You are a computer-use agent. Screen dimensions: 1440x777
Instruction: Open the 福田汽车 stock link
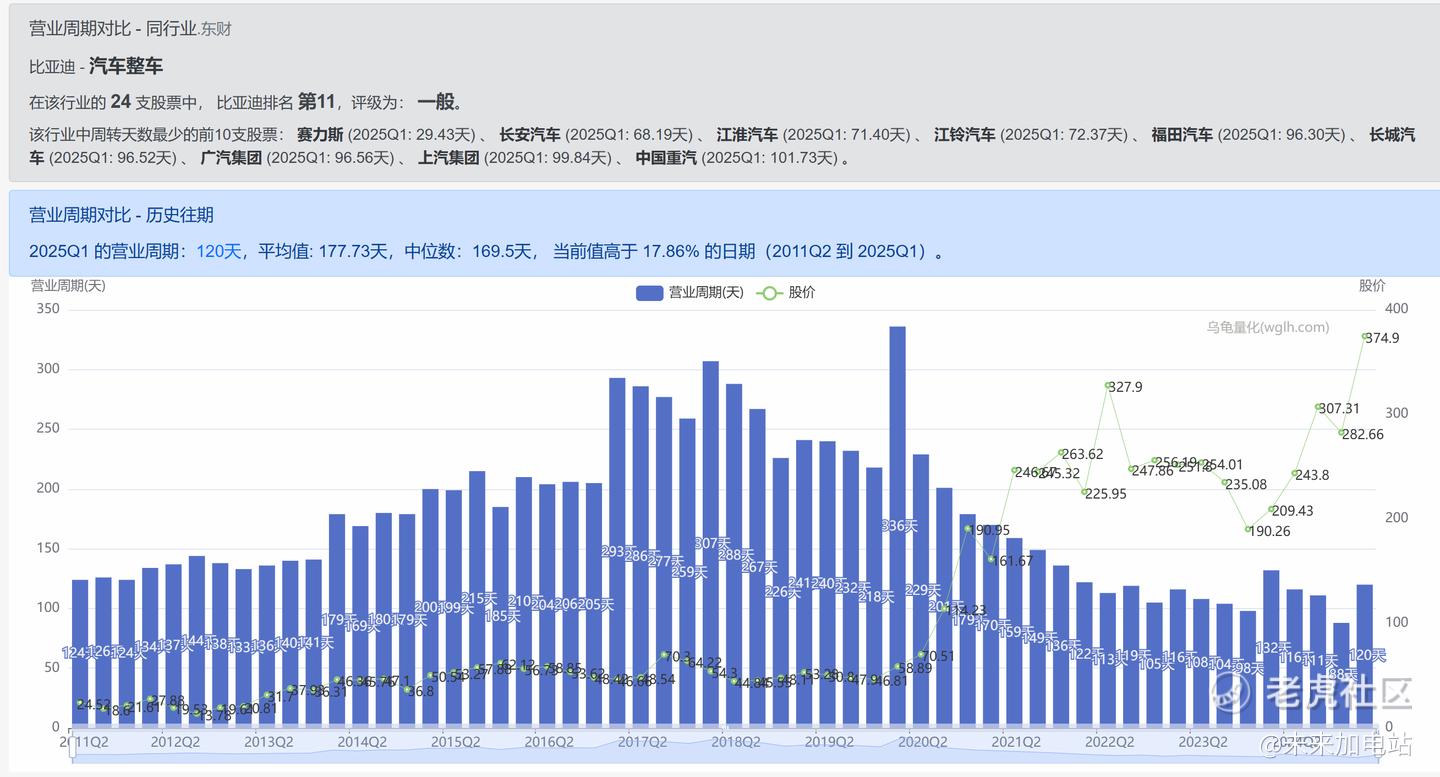[x=1182, y=134]
